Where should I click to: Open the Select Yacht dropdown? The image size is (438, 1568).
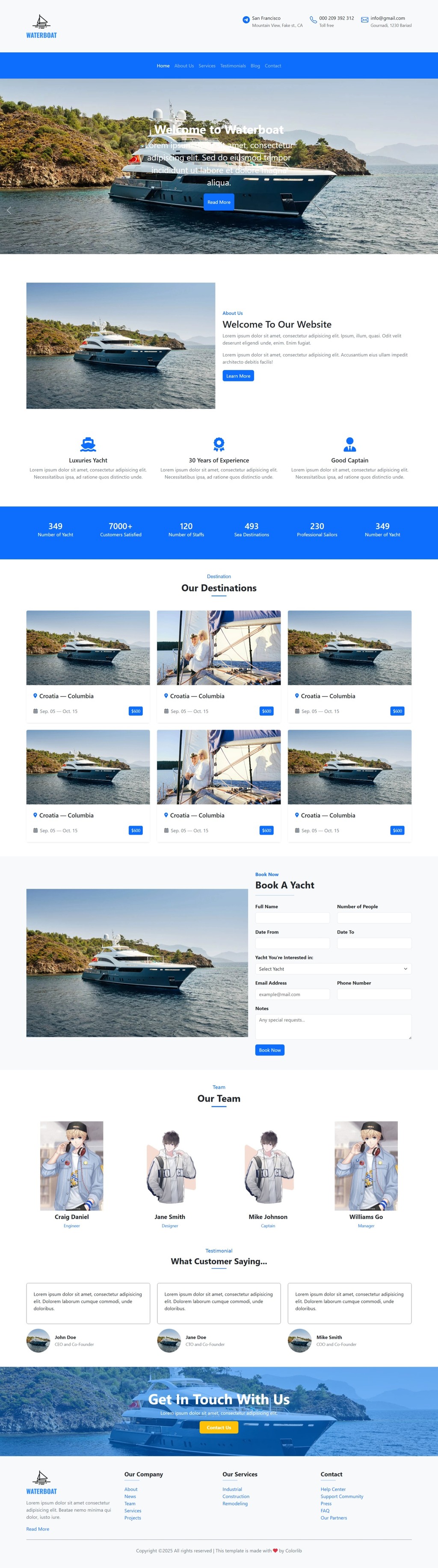point(333,968)
